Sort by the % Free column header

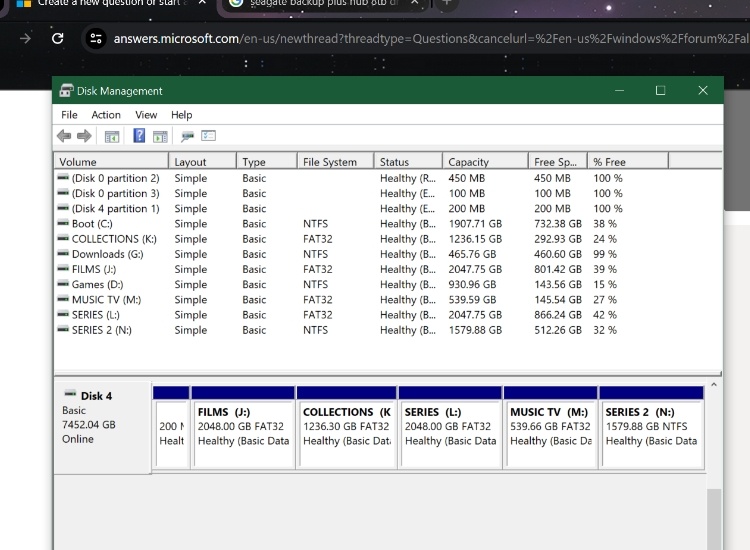[628, 162]
